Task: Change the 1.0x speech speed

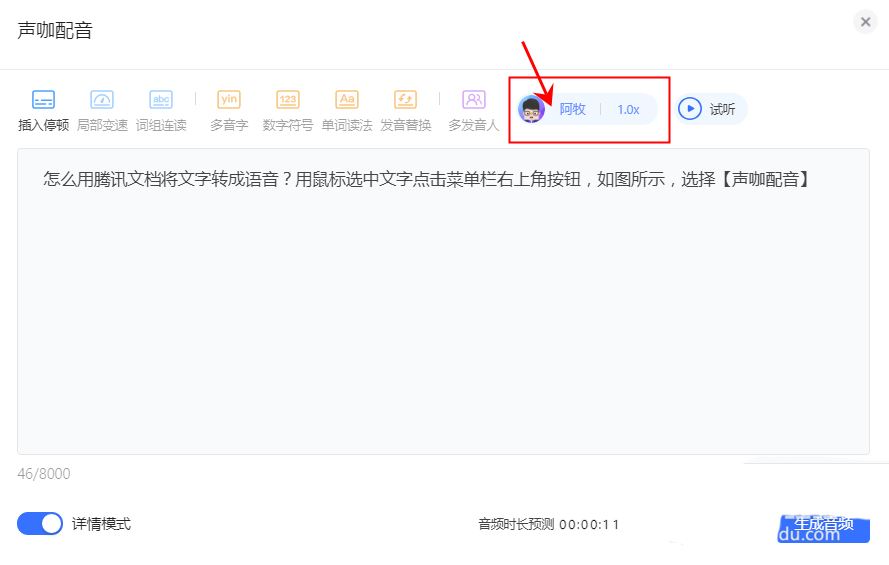Action: [628, 109]
